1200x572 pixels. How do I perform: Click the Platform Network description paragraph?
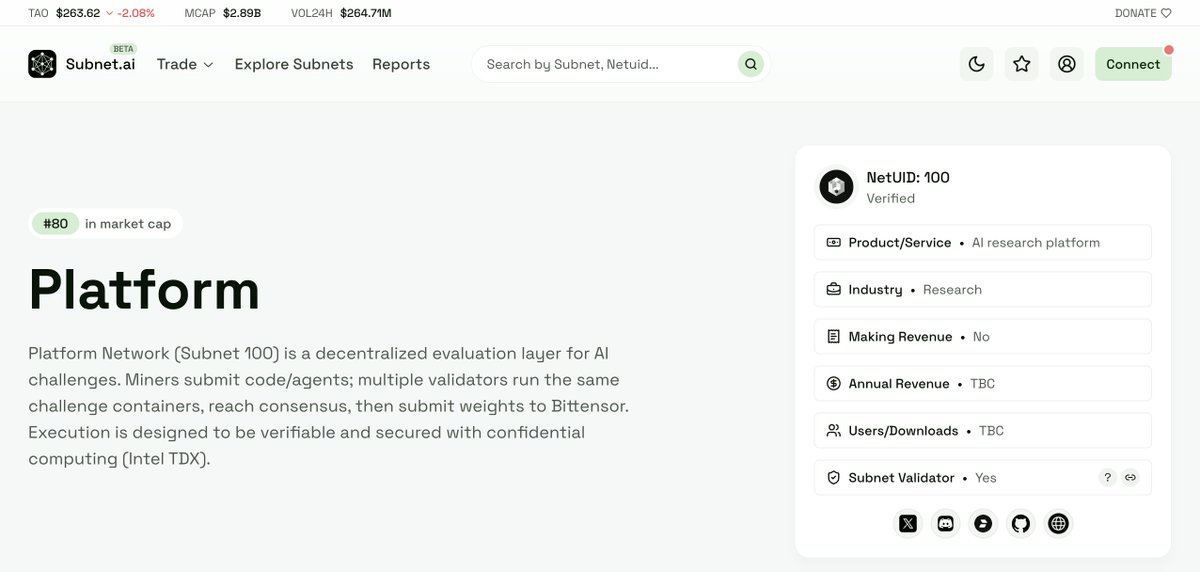(x=329, y=406)
